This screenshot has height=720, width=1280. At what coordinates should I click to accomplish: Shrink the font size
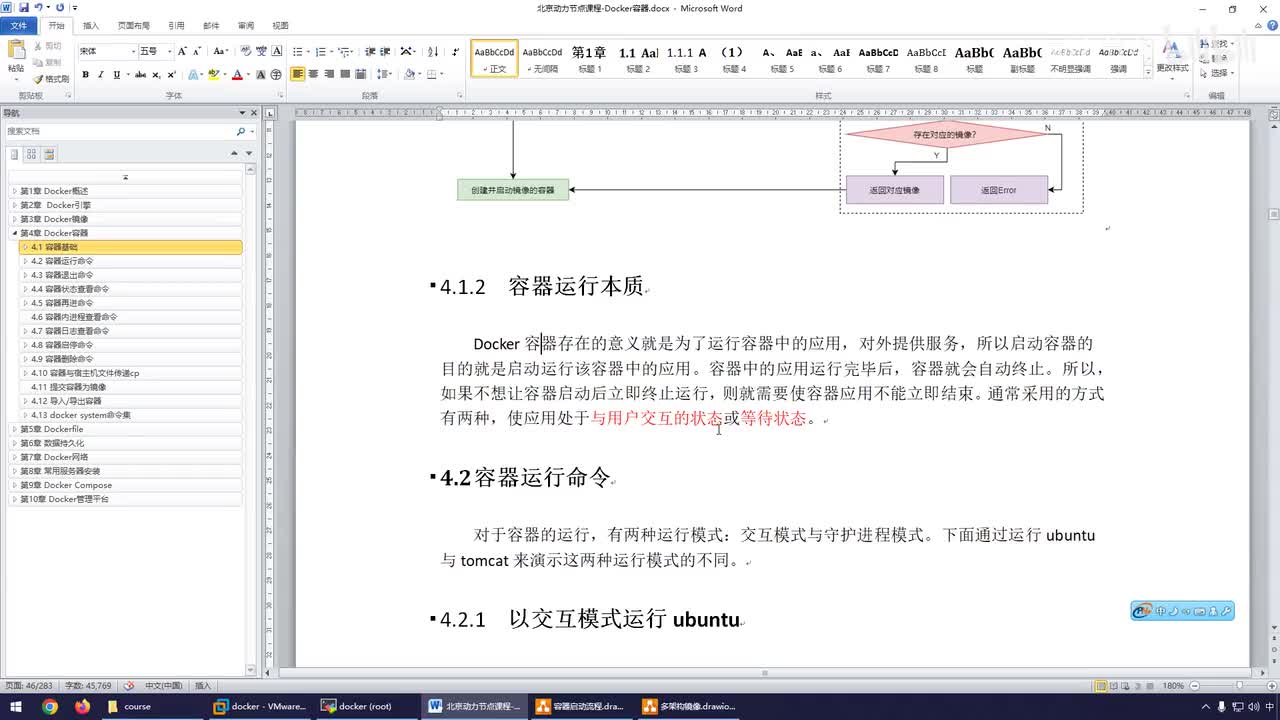197,51
